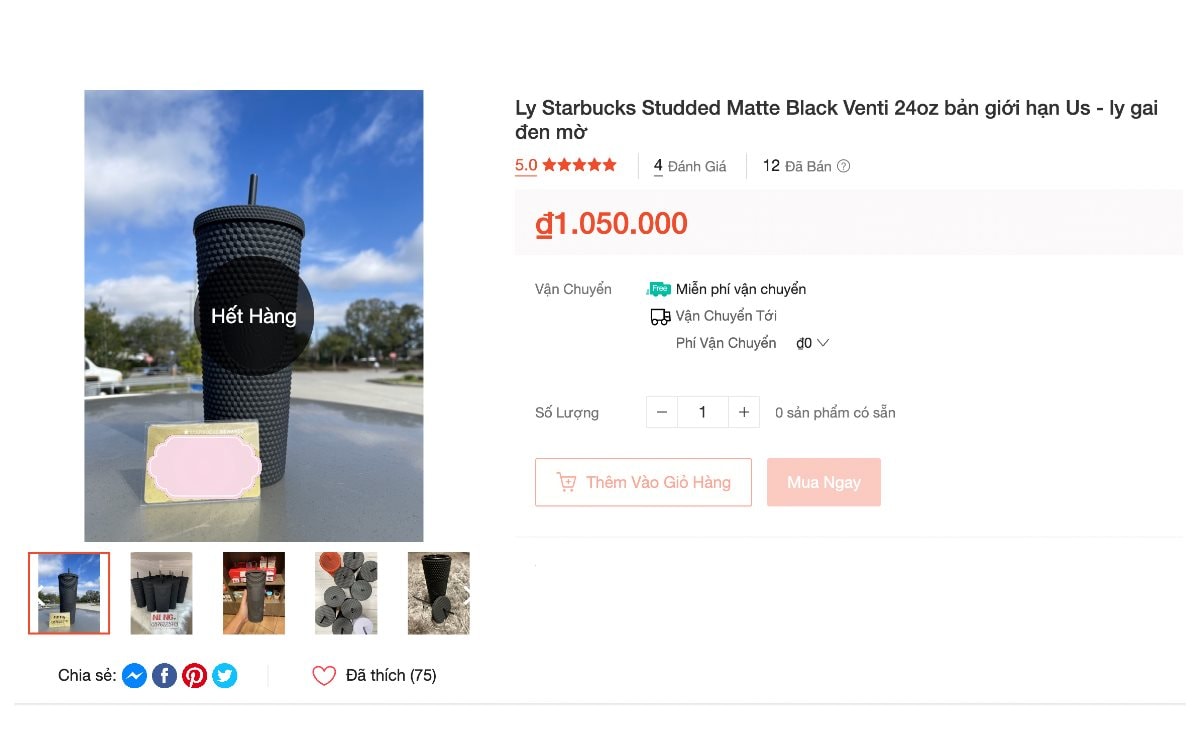1200x755 pixels.
Task: Toggle the heart like icon
Action: [x=324, y=676]
